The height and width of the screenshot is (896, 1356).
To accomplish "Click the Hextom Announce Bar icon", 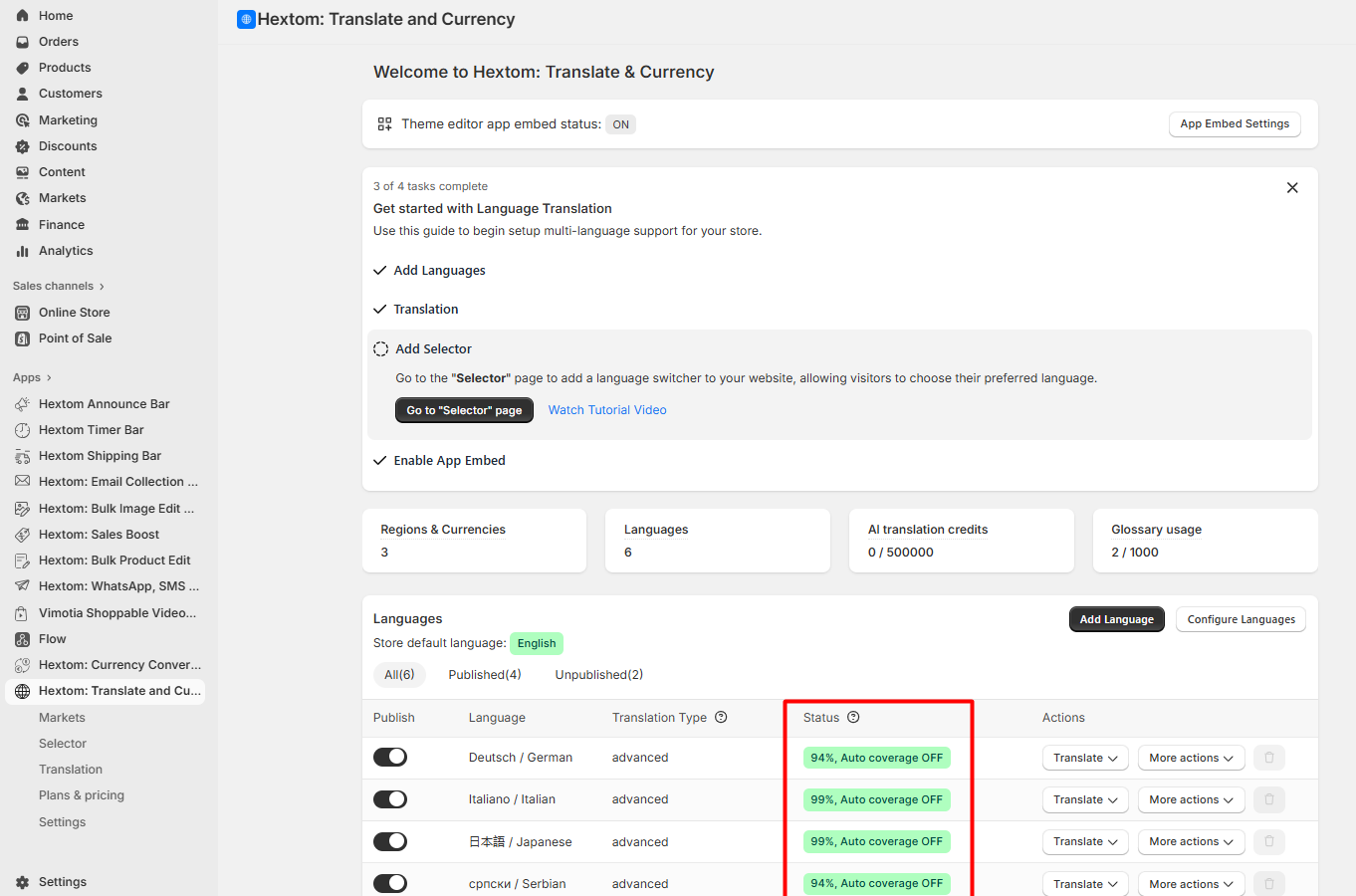I will (x=22, y=404).
